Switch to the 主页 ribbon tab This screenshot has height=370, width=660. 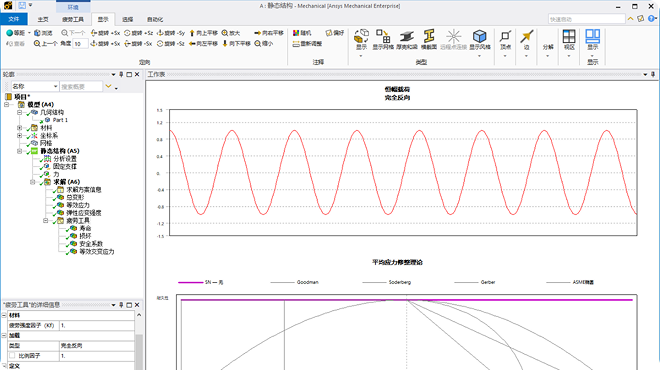(43, 19)
